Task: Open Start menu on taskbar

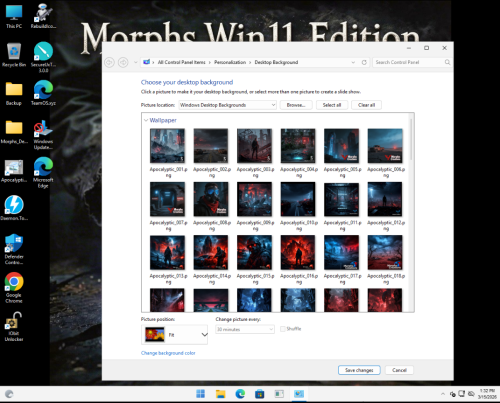Action: [x=201, y=394]
